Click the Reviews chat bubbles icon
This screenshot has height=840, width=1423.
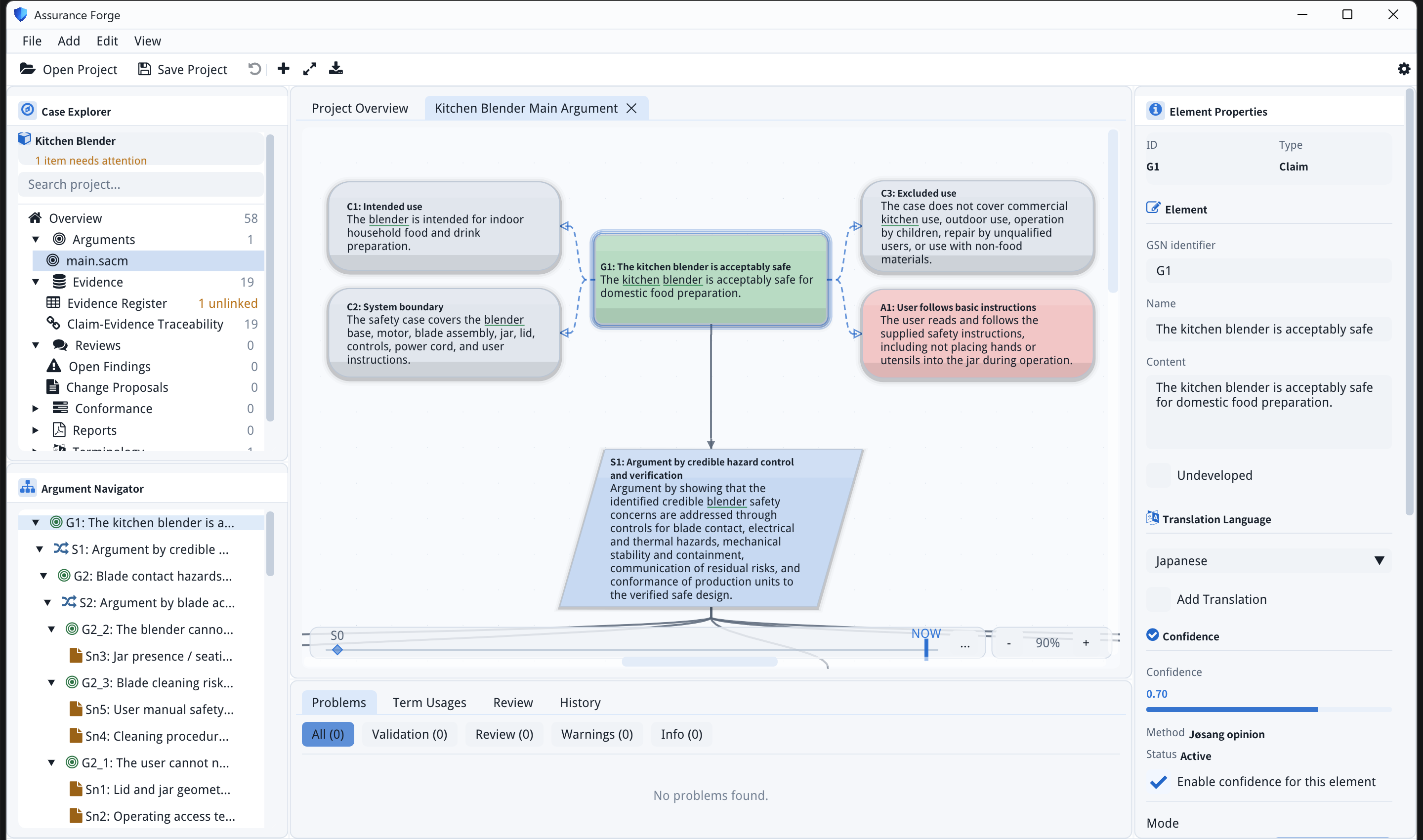click(x=60, y=345)
